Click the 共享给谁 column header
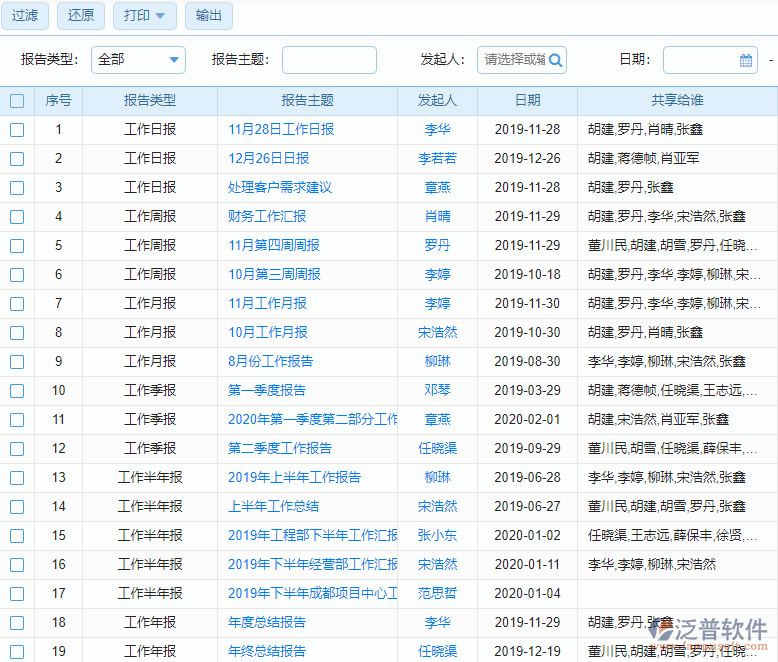 (x=677, y=101)
